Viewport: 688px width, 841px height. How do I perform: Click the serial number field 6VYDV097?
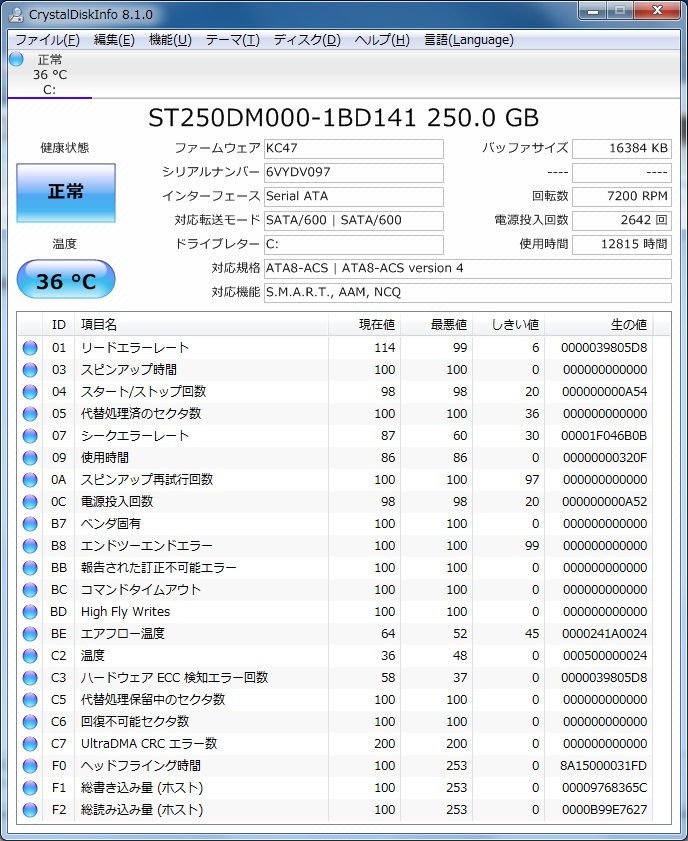point(354,173)
